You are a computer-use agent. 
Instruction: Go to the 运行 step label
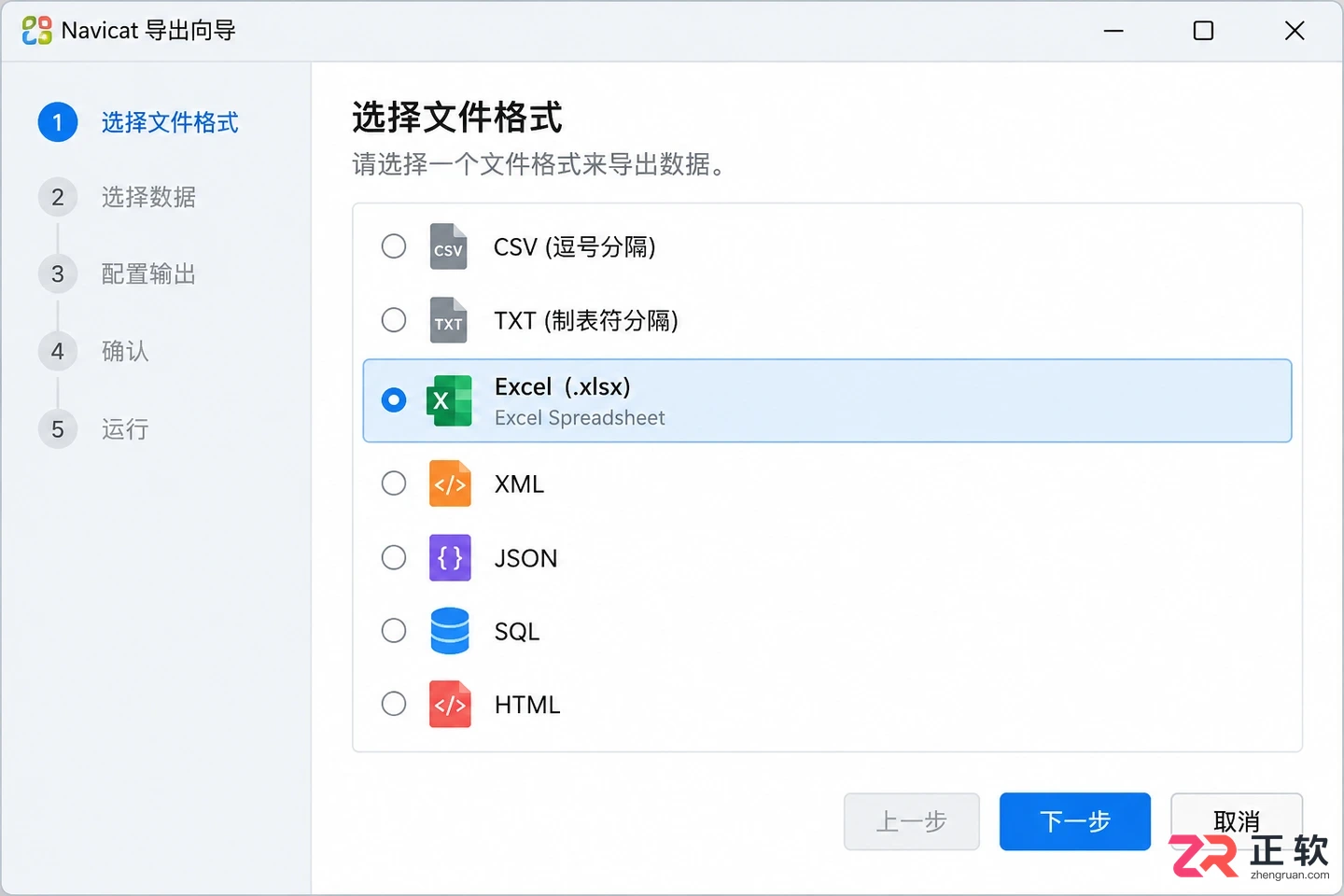coord(125,429)
